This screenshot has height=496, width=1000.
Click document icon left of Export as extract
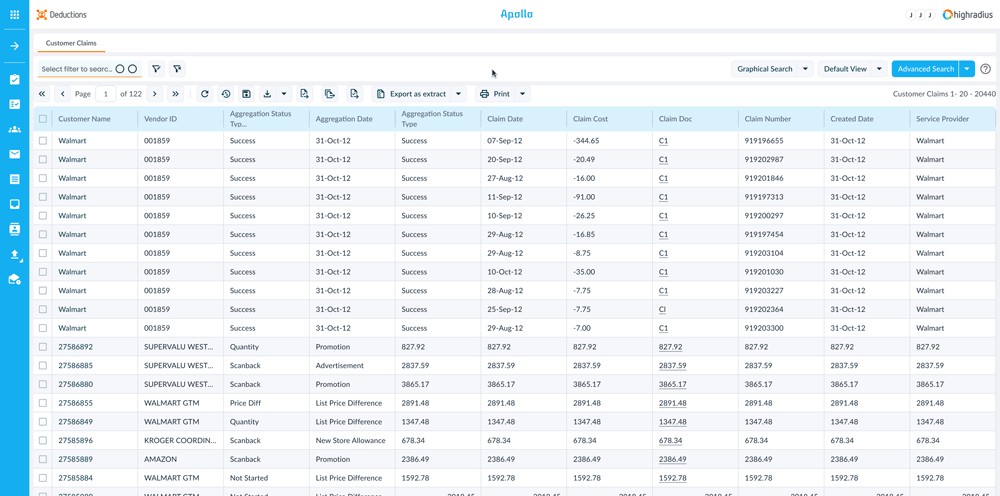pyautogui.click(x=354, y=94)
